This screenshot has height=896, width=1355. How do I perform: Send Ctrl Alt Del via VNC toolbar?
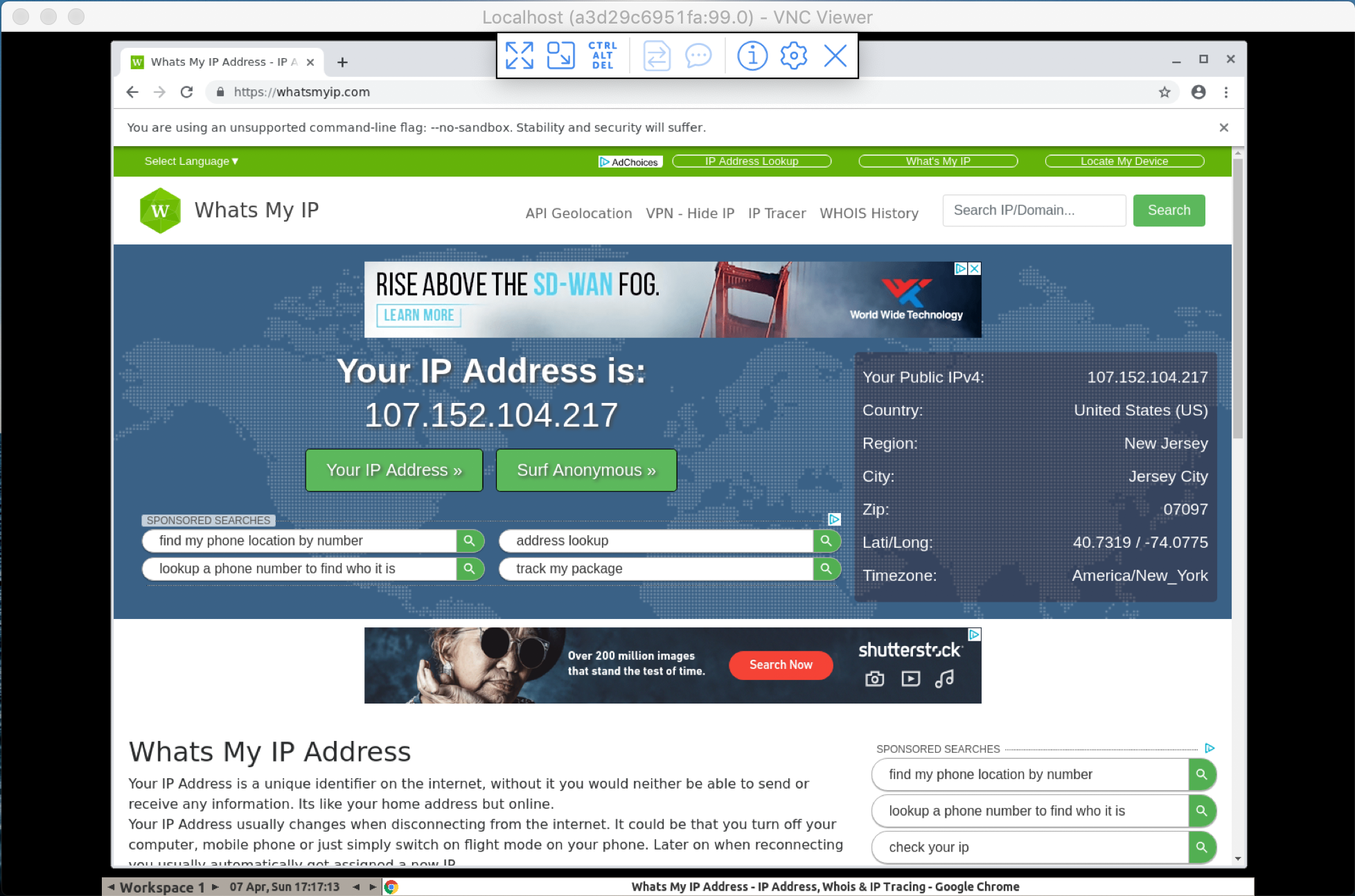602,55
